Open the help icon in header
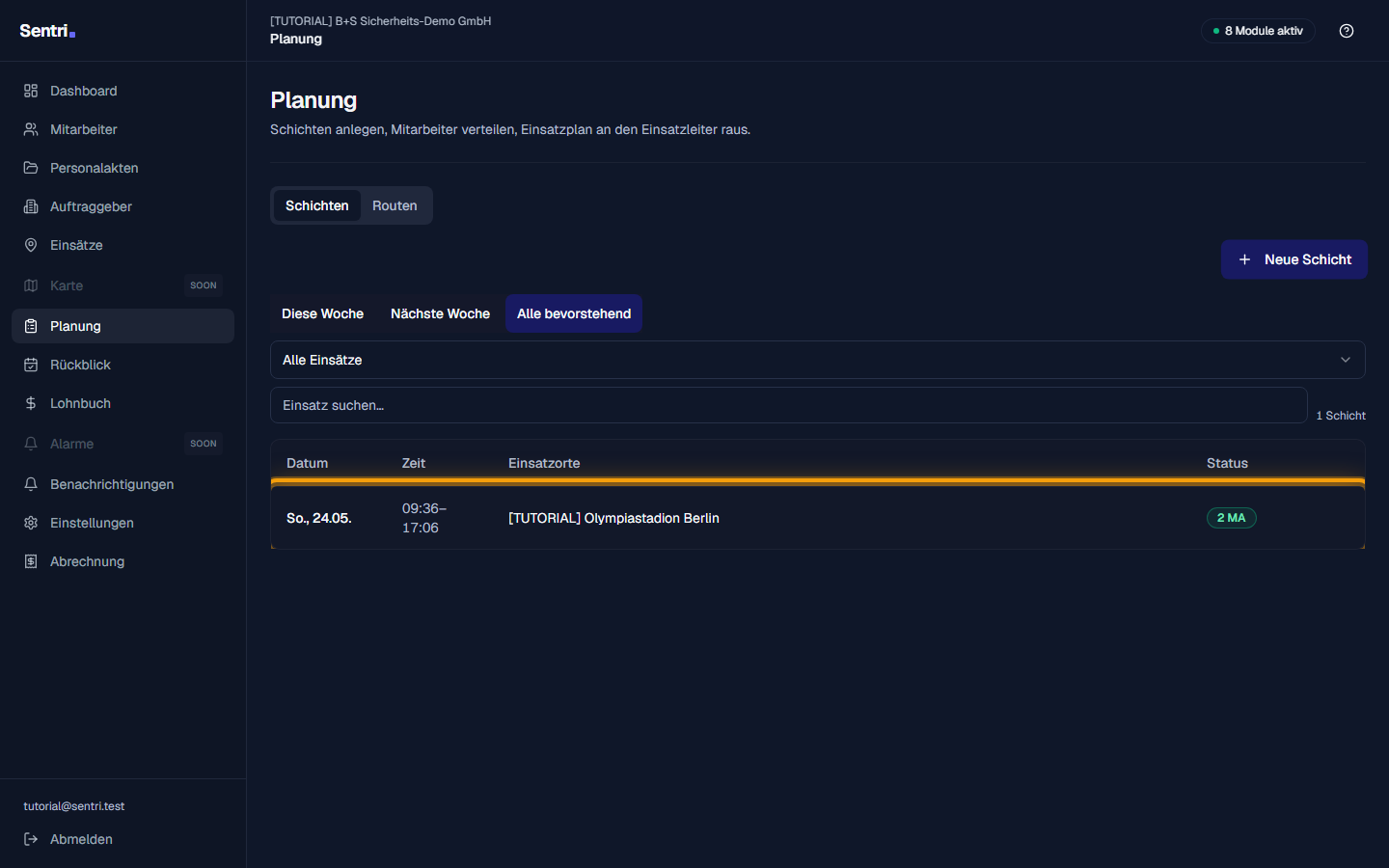Screen dimensions: 1389x868 [1347, 31]
